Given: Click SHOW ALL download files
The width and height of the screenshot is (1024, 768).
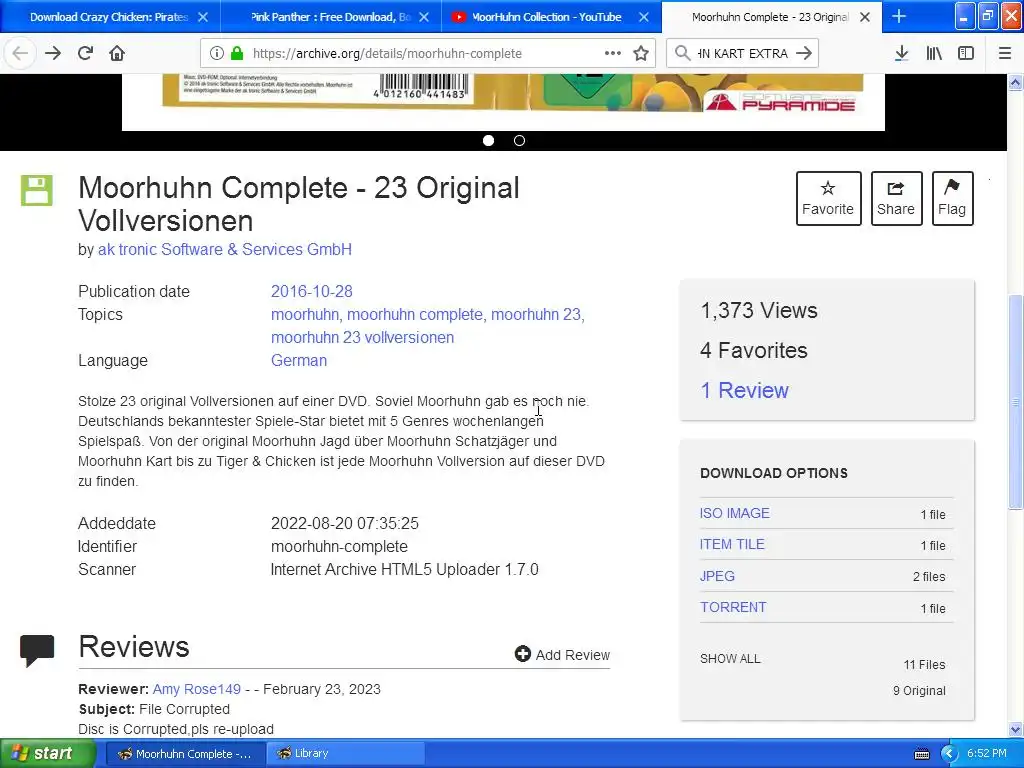Looking at the screenshot, I should point(730,659).
